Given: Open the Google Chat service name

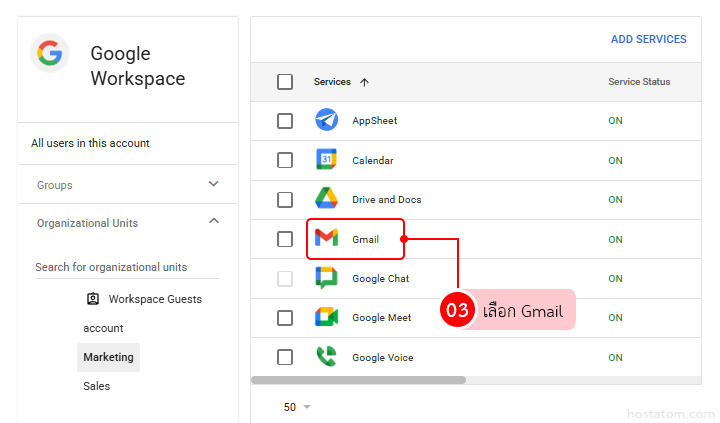Looking at the screenshot, I should 381,279.
